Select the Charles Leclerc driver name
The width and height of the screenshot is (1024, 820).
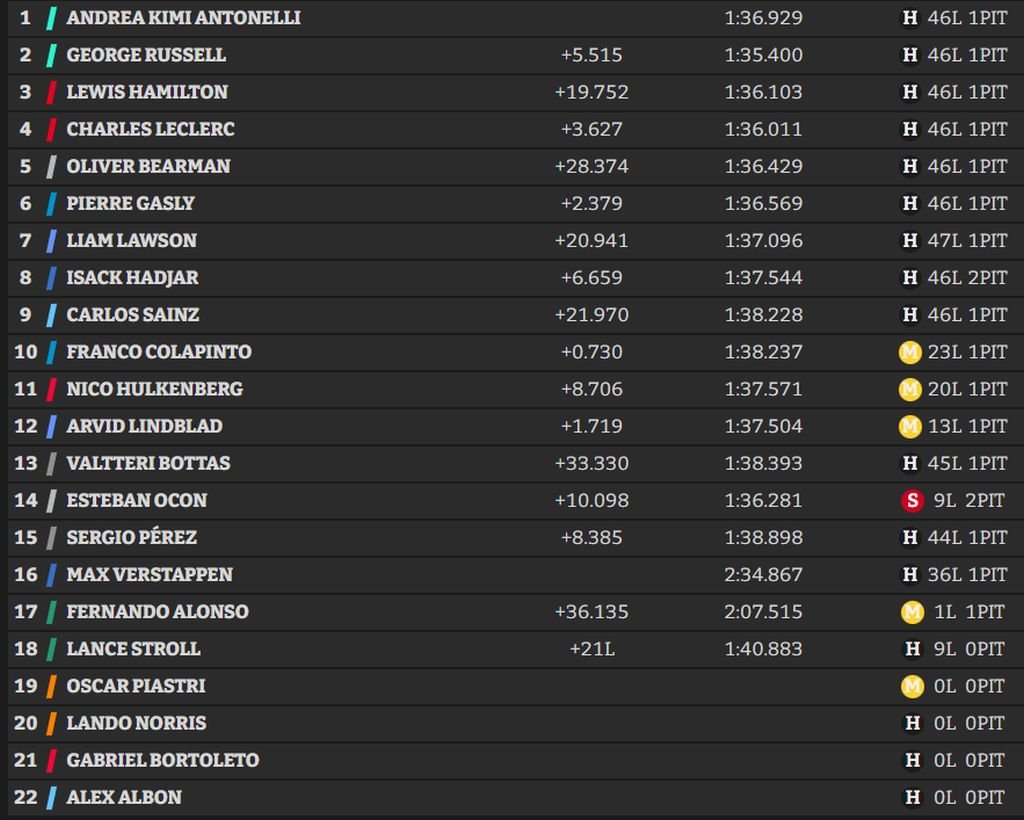coord(150,129)
